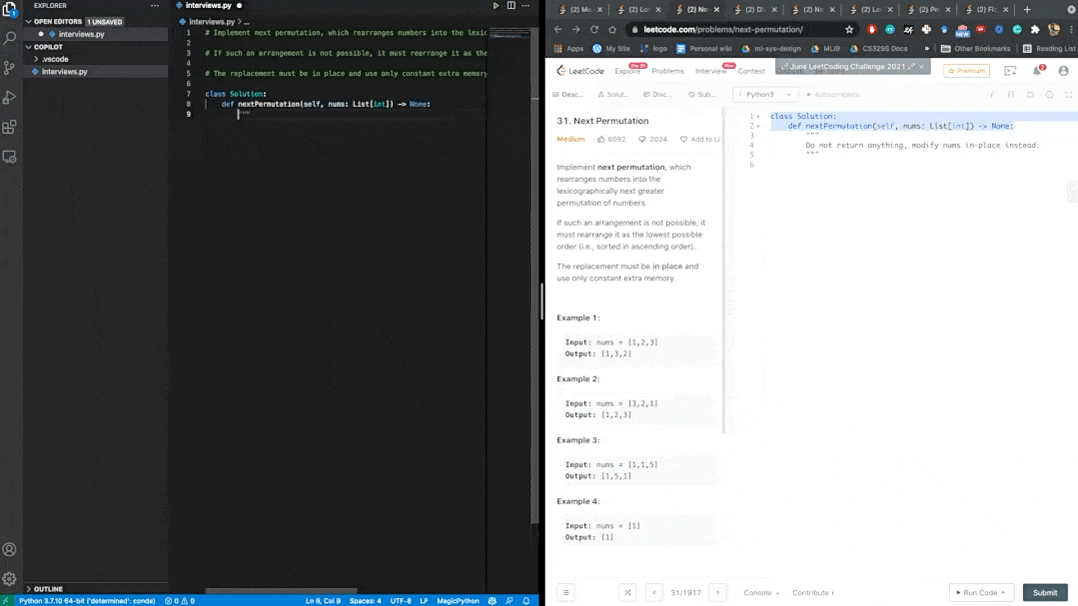Image resolution: width=1078 pixels, height=606 pixels.
Task: Run the Python file with play icon
Action: 495,6
